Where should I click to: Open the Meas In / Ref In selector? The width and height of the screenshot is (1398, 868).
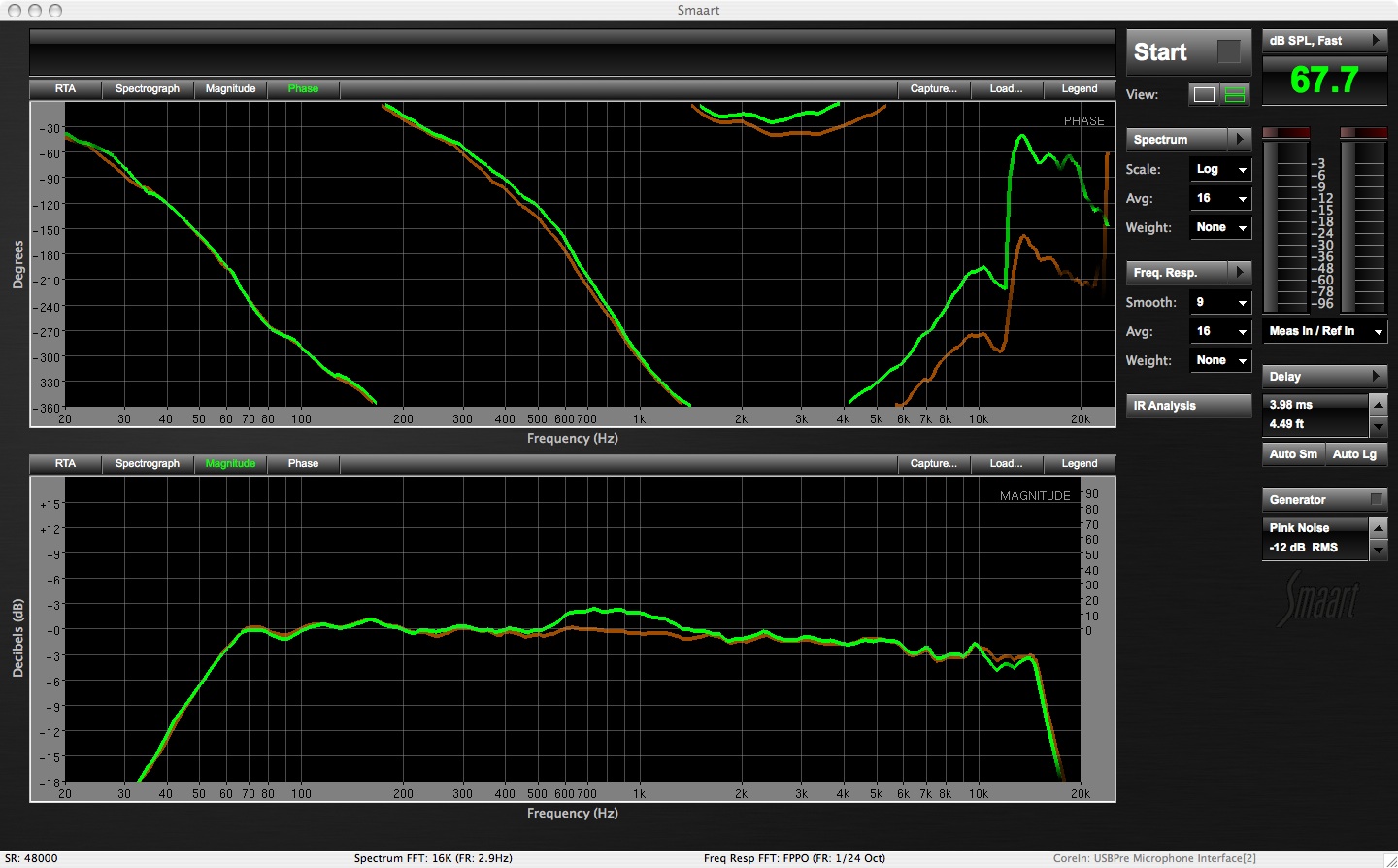point(1324,331)
